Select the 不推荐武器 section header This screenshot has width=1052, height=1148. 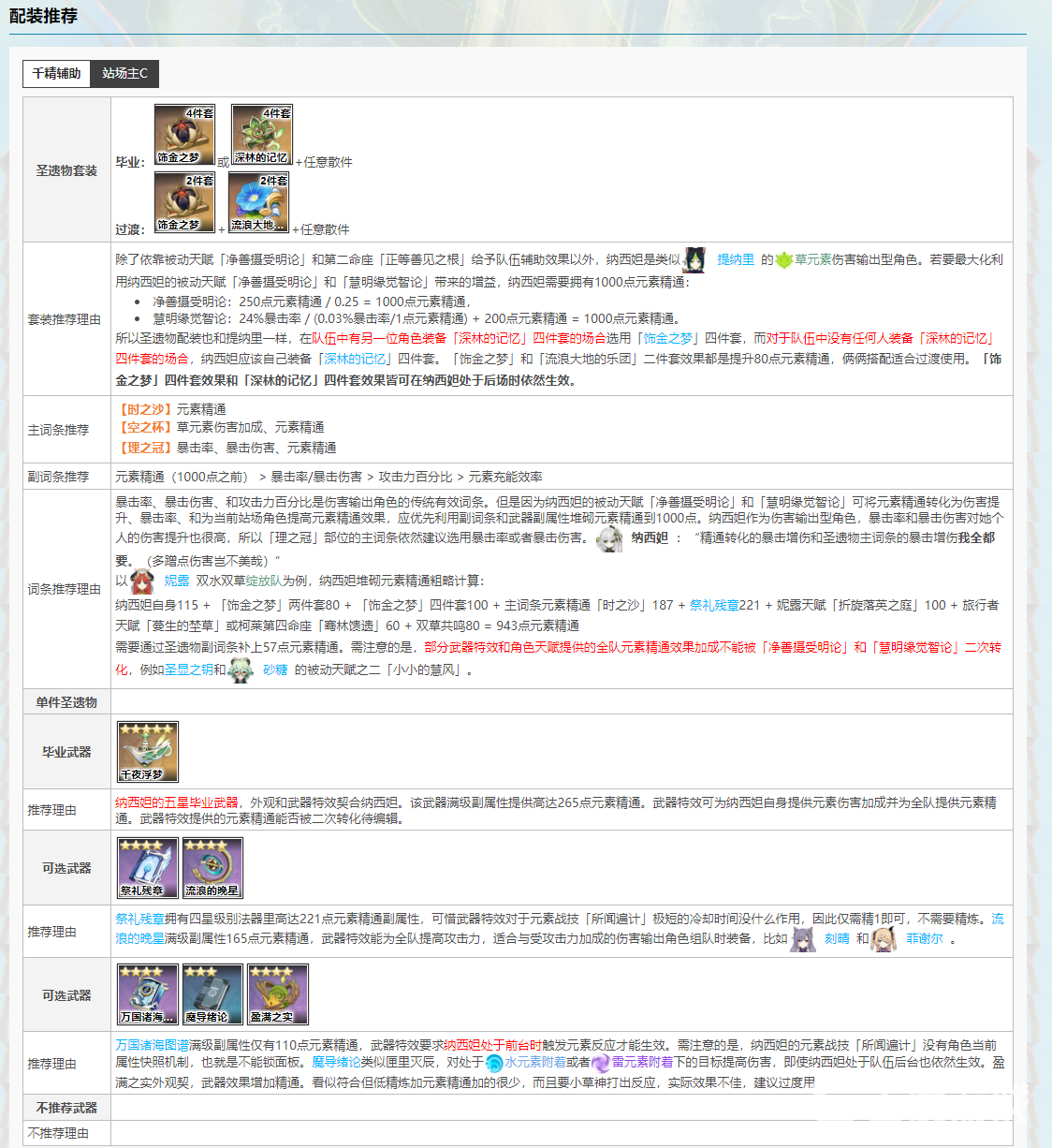pyautogui.click(x=66, y=1108)
